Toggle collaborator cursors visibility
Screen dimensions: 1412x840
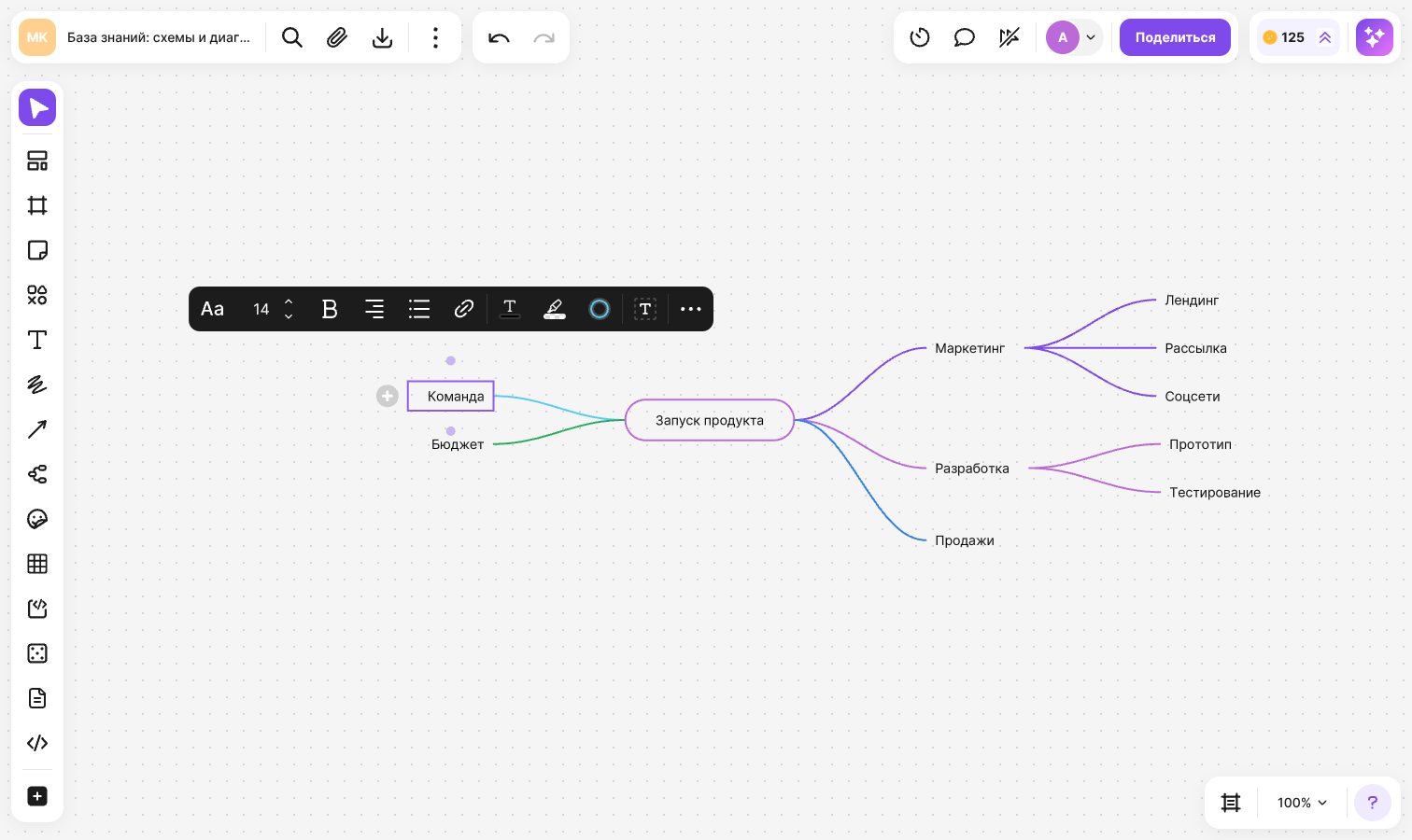[1010, 37]
